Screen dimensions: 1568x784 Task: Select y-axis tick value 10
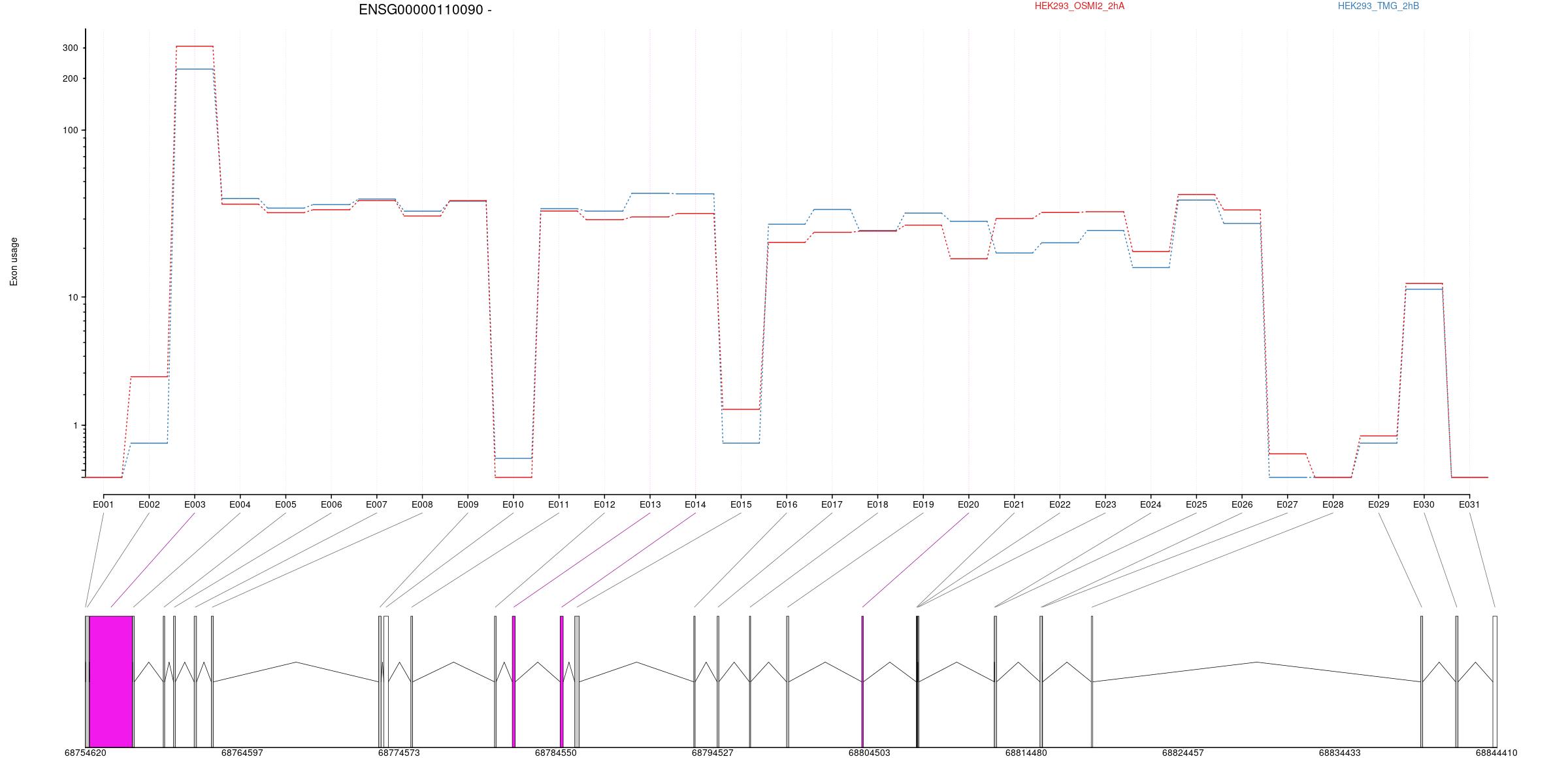pos(73,297)
